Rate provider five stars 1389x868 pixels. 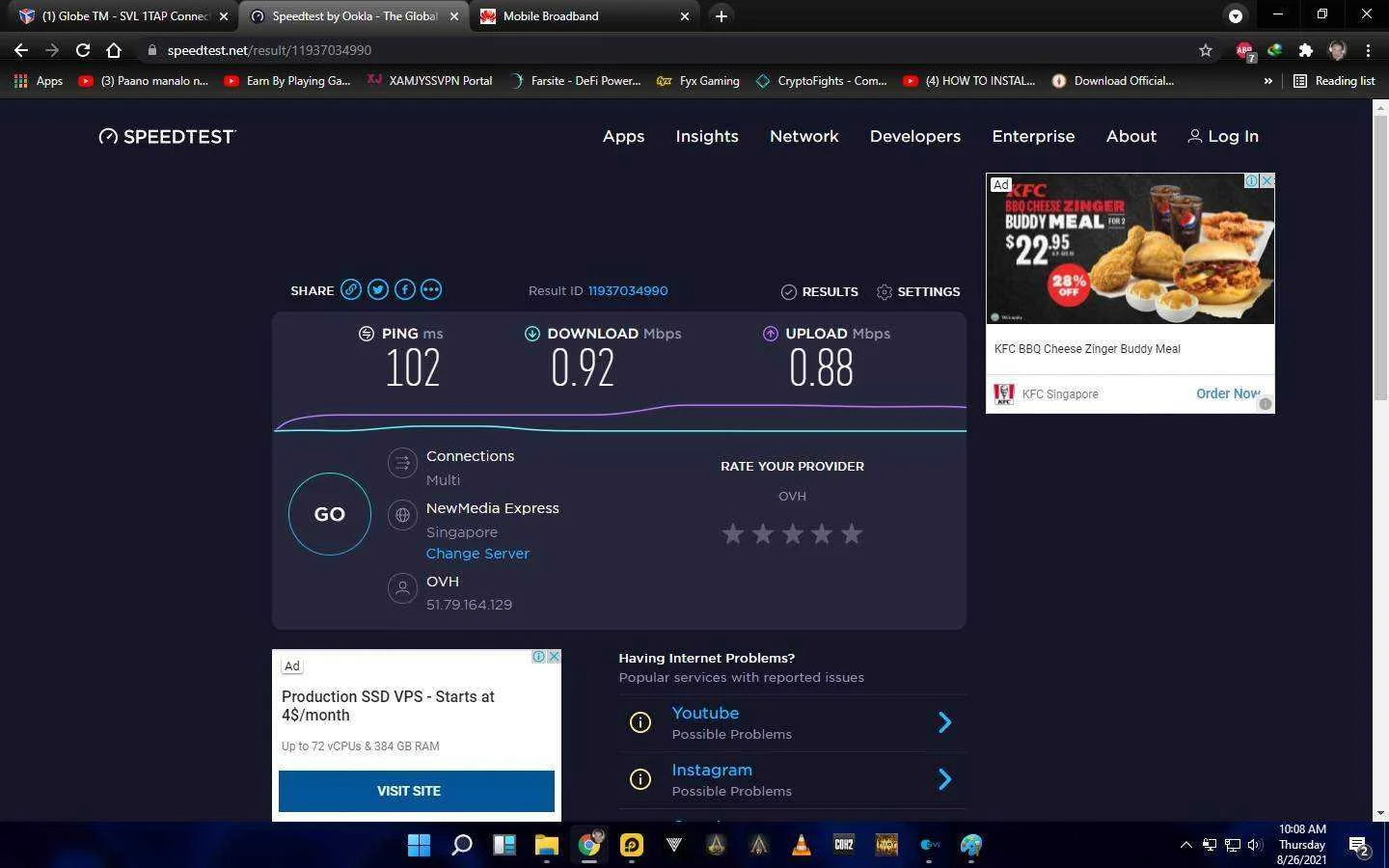click(852, 533)
